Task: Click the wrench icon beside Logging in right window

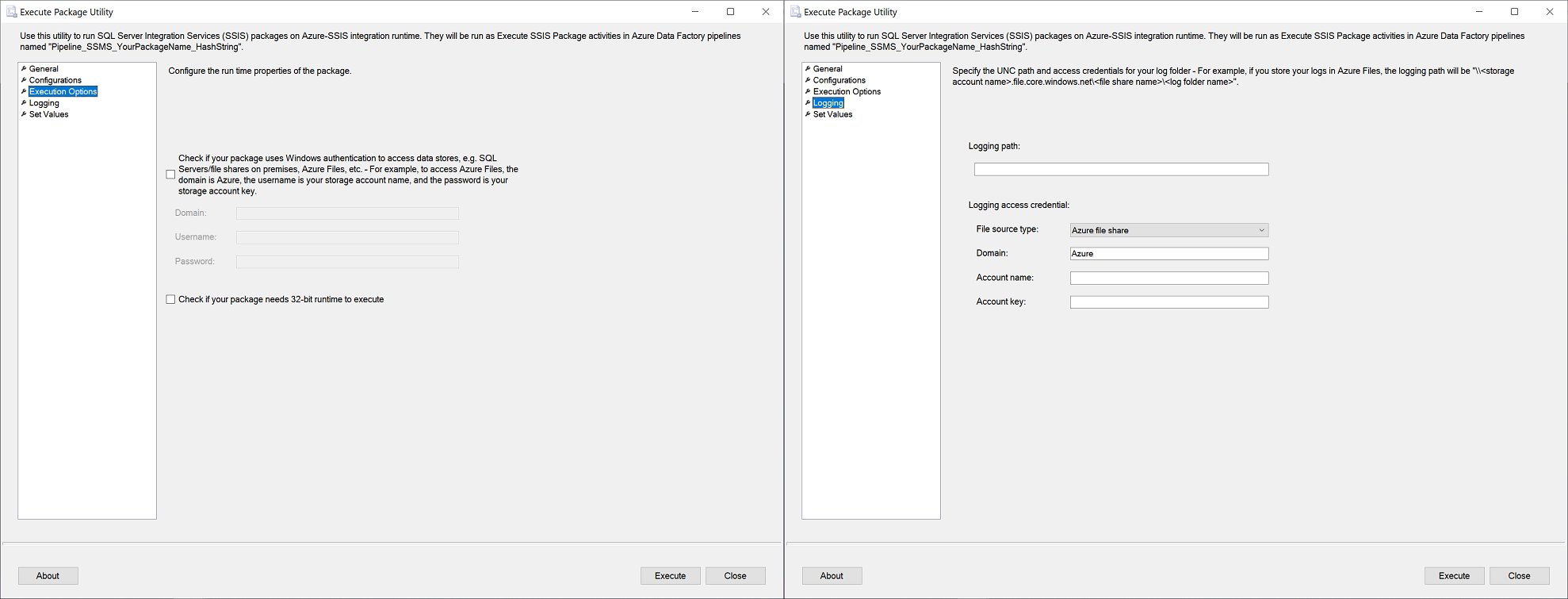Action: 808,103
